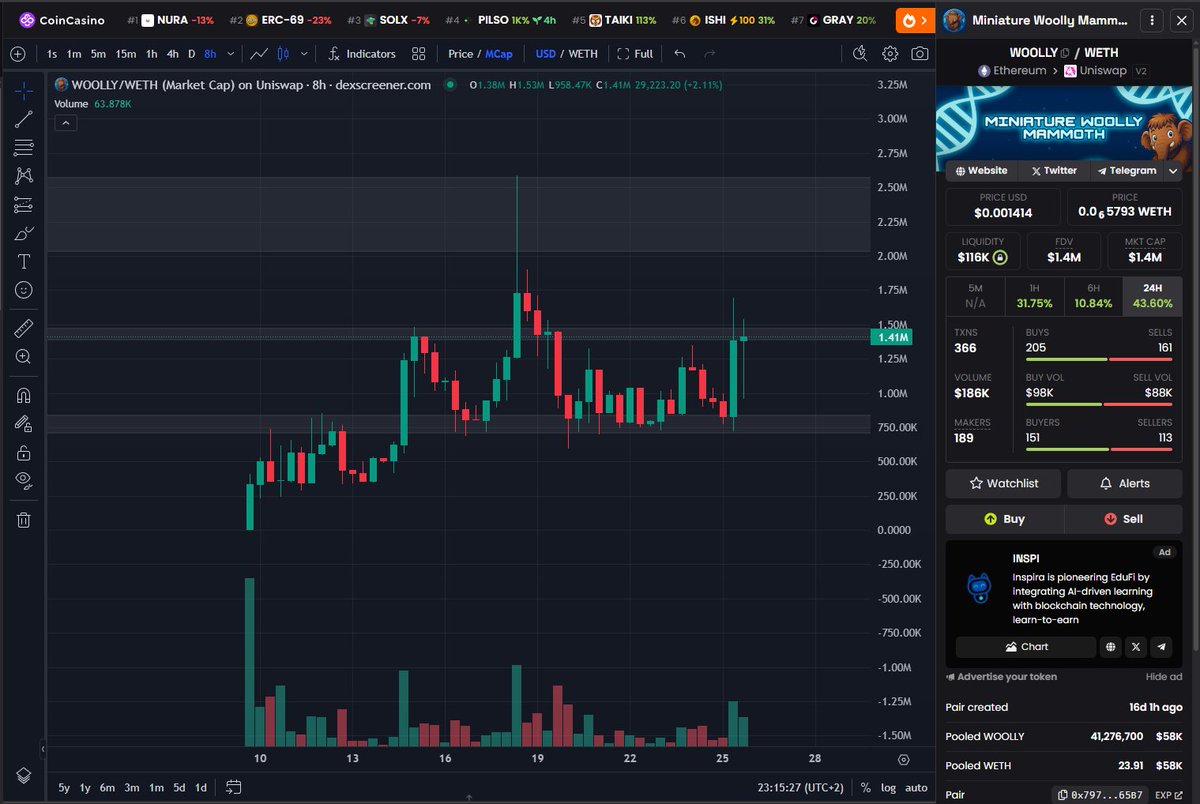
Task: Toggle magnet mode for drawings
Action: coord(24,395)
